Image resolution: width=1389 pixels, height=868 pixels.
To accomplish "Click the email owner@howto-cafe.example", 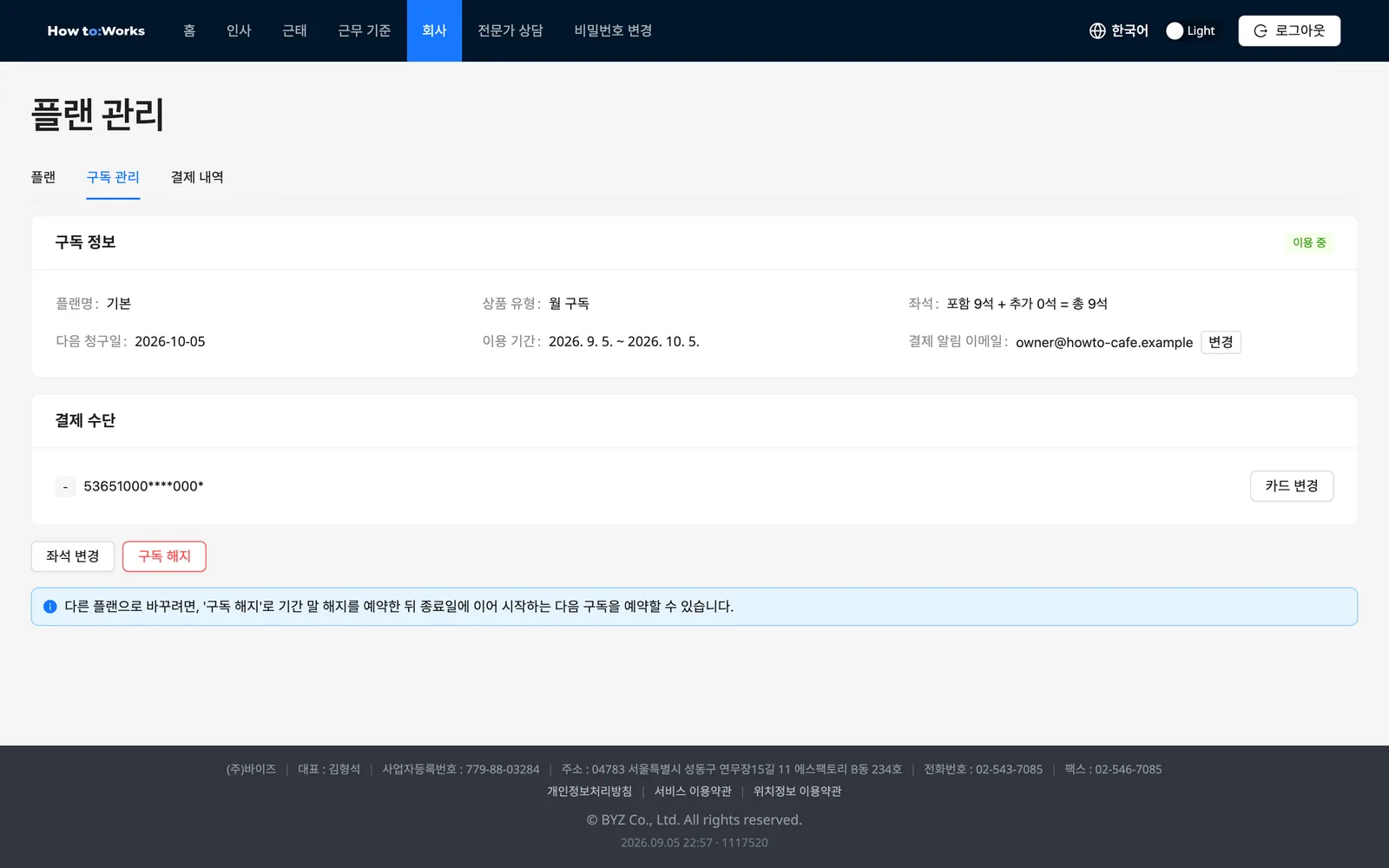I will coord(1104,342).
